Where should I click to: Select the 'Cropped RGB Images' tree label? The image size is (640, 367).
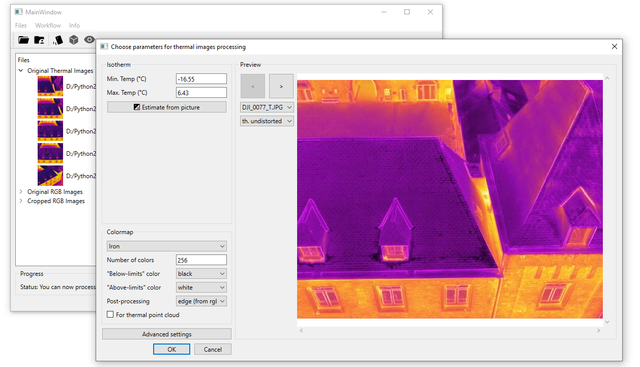pyautogui.click(x=56, y=201)
